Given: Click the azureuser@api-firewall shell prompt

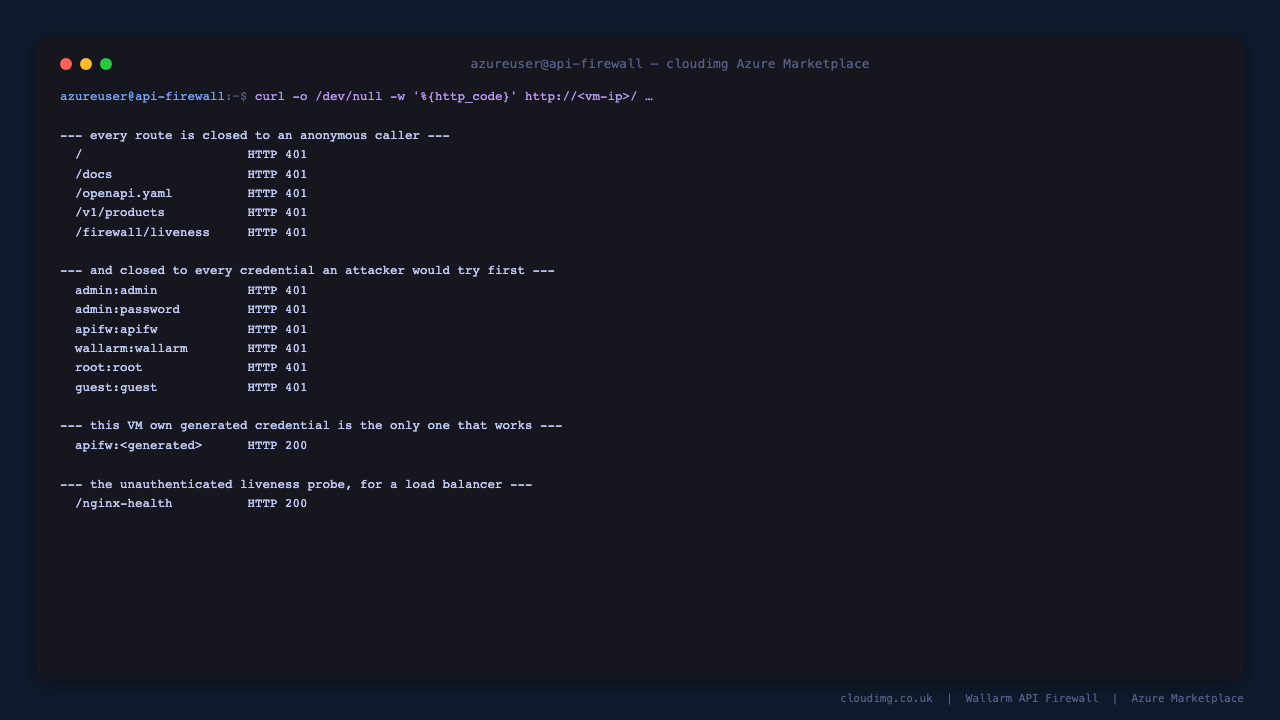Looking at the screenshot, I should click(x=153, y=97).
